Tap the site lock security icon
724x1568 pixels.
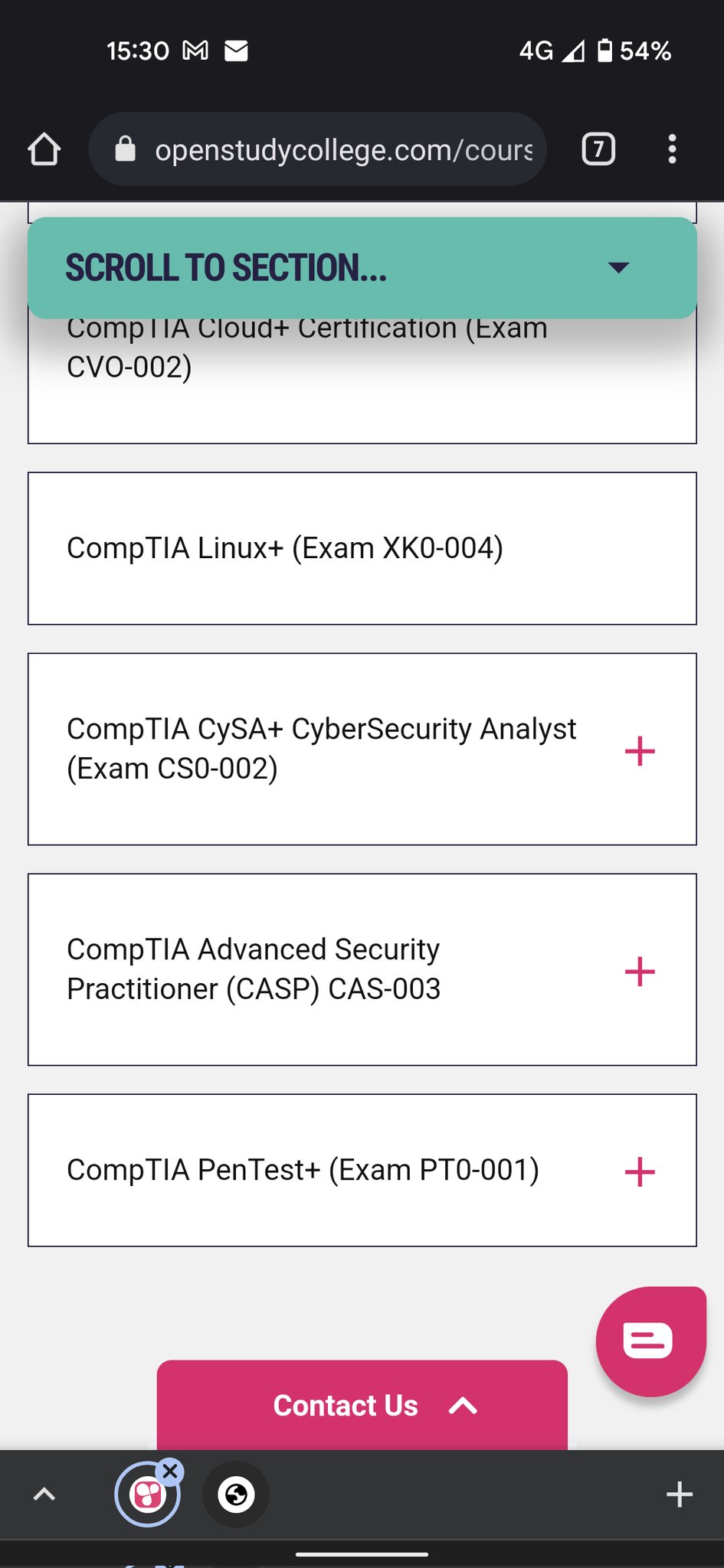[x=126, y=149]
